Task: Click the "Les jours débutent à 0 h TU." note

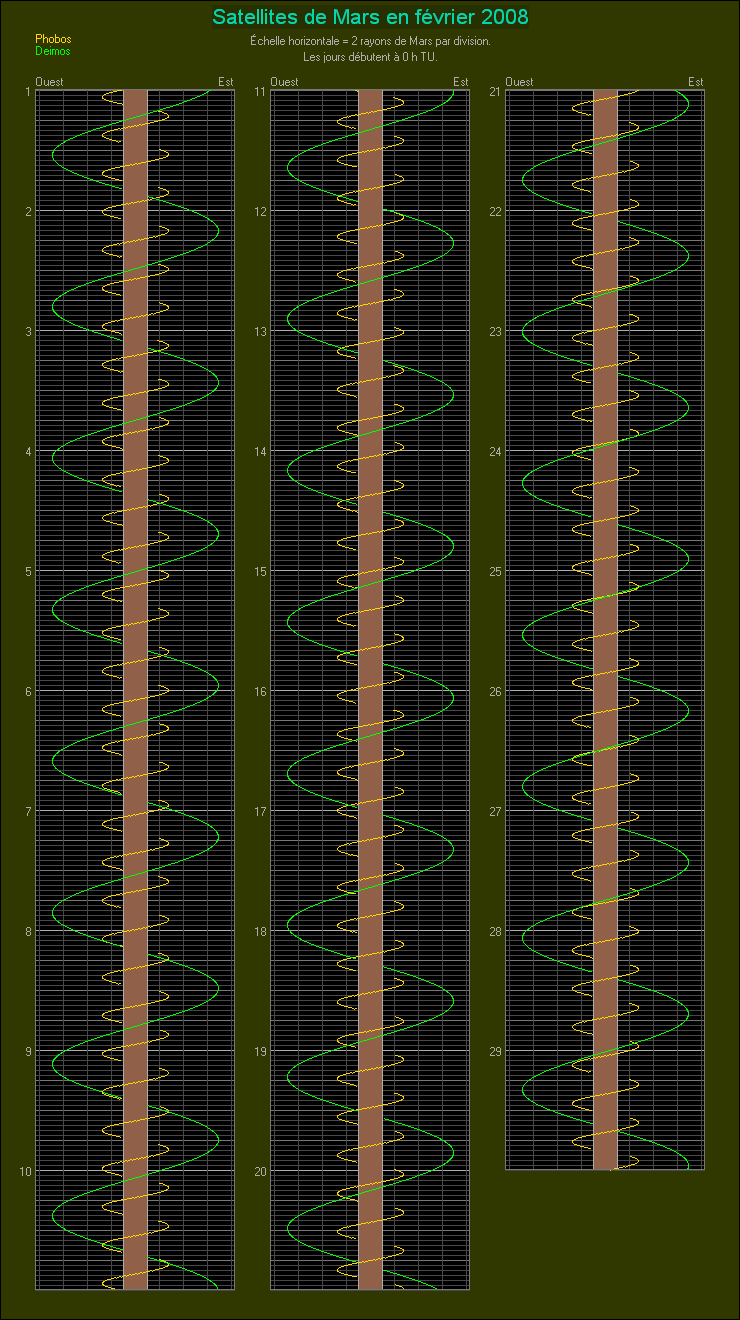Action: pyautogui.click(x=370, y=56)
